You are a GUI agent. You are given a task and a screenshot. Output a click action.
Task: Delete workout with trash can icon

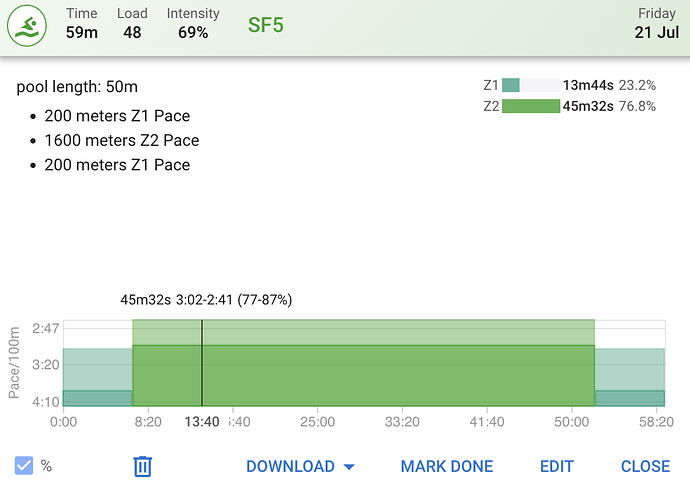click(x=143, y=466)
